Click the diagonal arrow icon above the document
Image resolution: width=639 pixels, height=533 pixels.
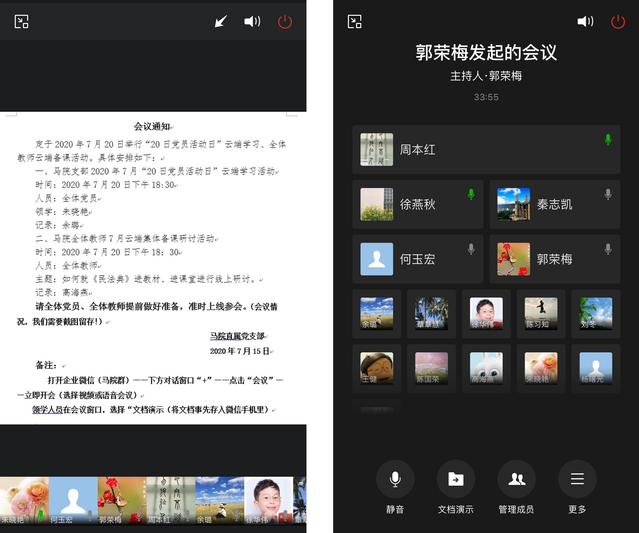221,21
